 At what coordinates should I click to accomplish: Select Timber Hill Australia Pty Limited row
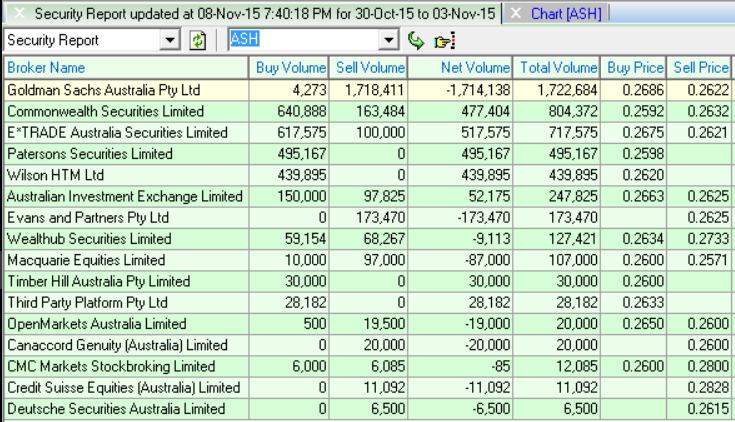(368, 281)
